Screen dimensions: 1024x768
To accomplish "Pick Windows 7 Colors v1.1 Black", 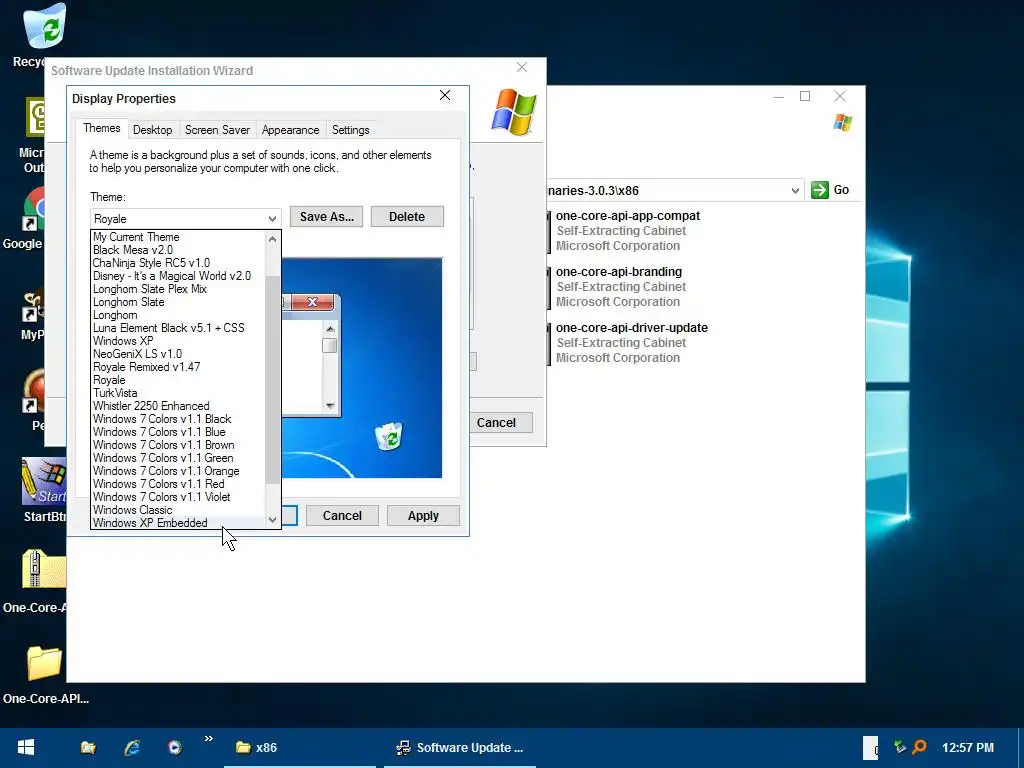I will click(x=178, y=419).
